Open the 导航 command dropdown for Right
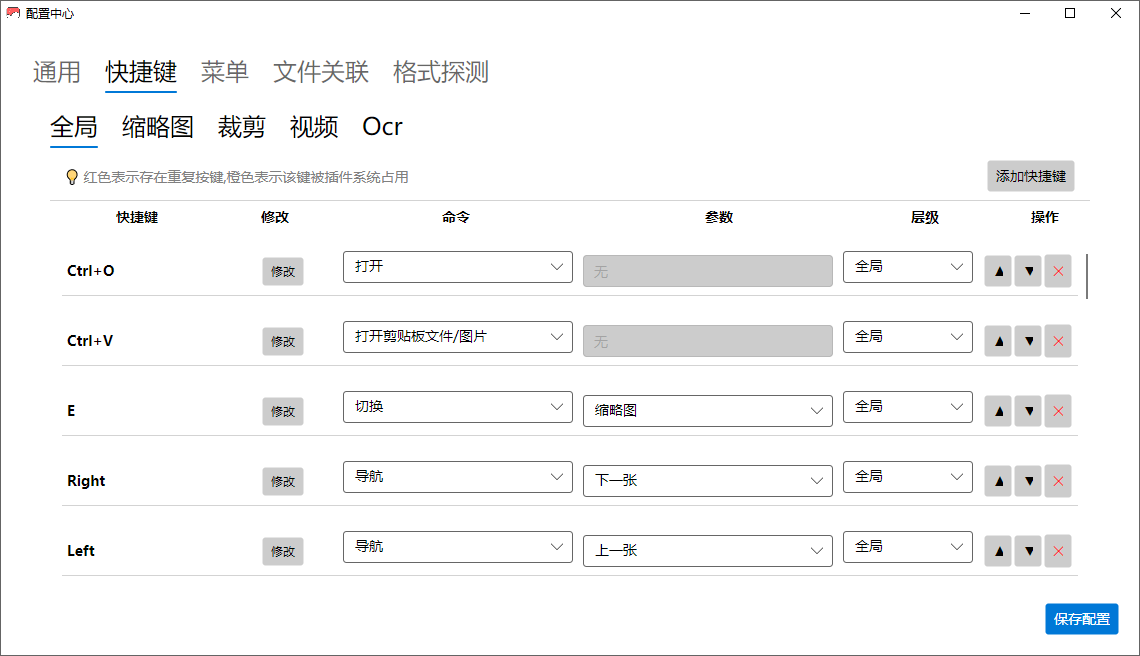The image size is (1140, 656). (457, 476)
